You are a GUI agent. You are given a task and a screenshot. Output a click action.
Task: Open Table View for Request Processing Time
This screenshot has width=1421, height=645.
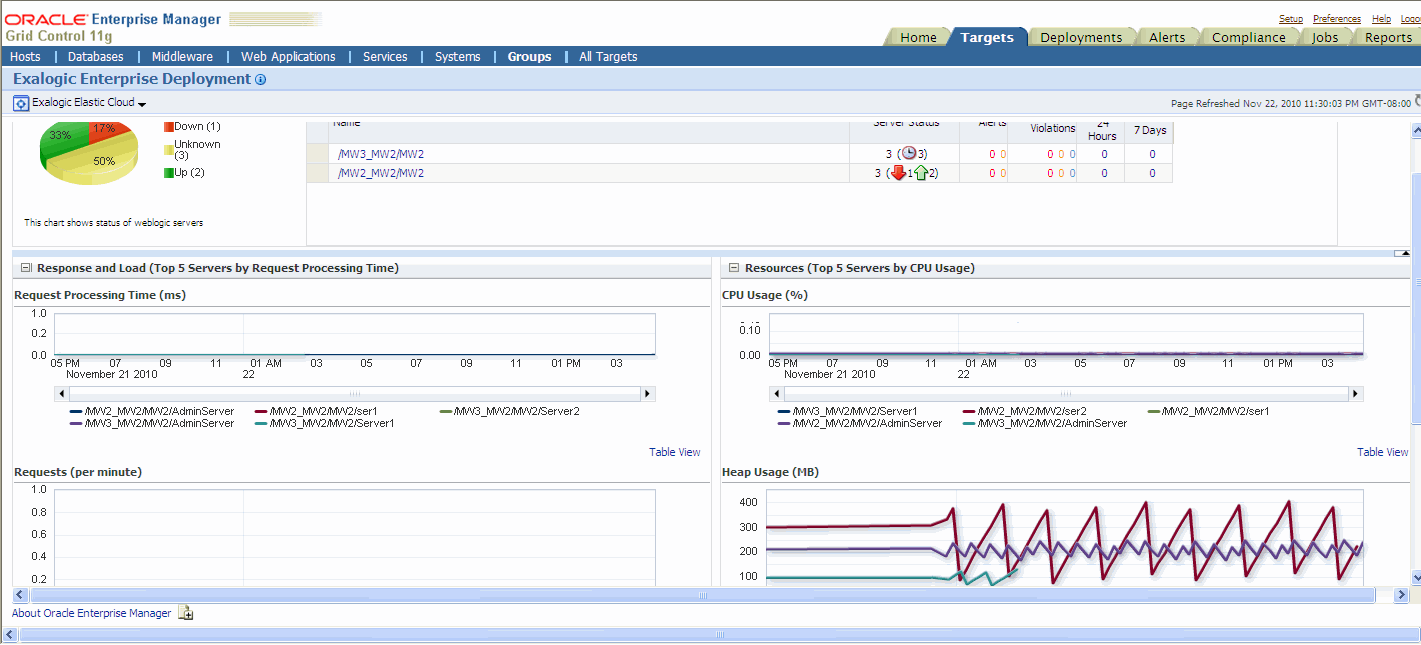(675, 452)
